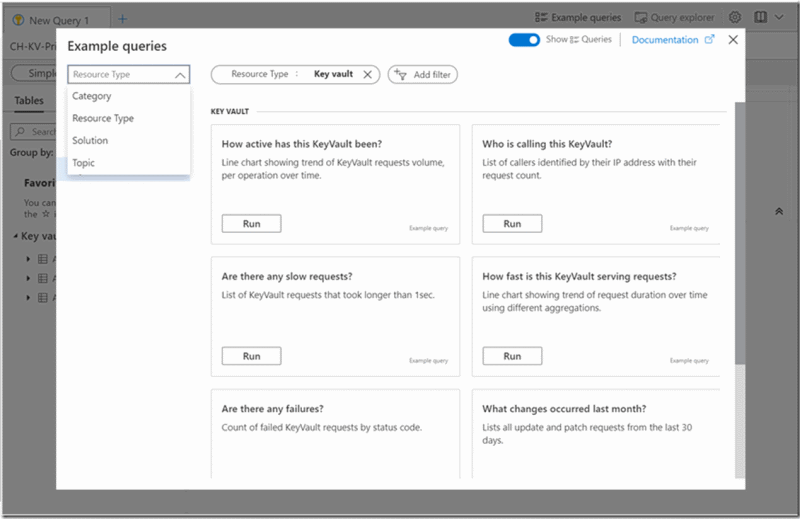Select Category from the dropdown list
This screenshot has width=800, height=519.
coord(92,96)
